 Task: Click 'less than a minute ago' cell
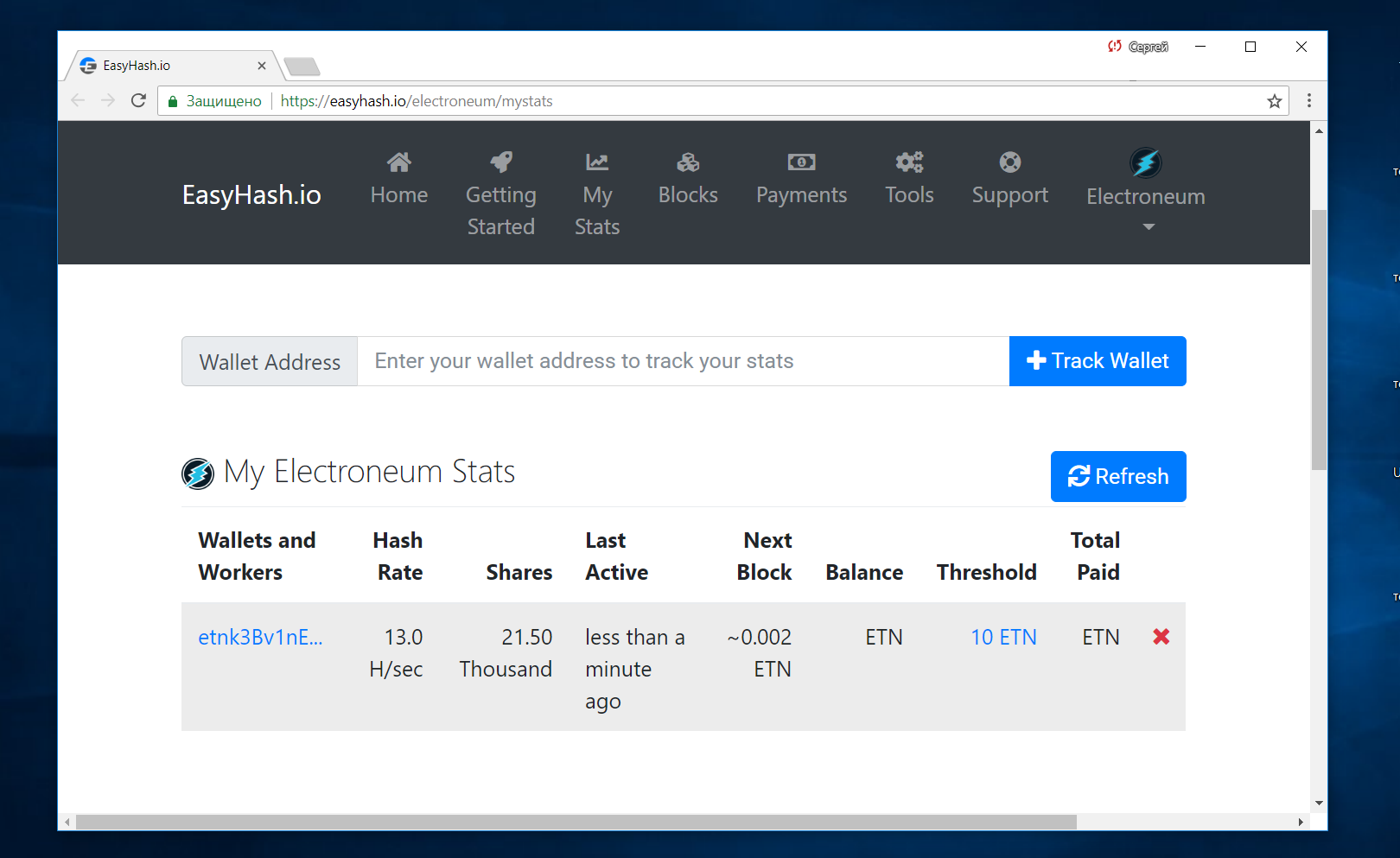click(x=635, y=670)
